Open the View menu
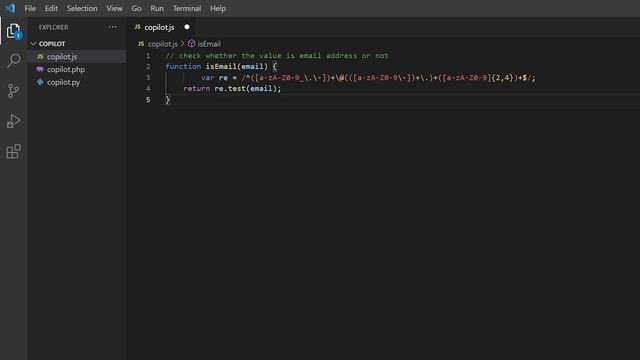This screenshot has width=640, height=360. (114, 8)
